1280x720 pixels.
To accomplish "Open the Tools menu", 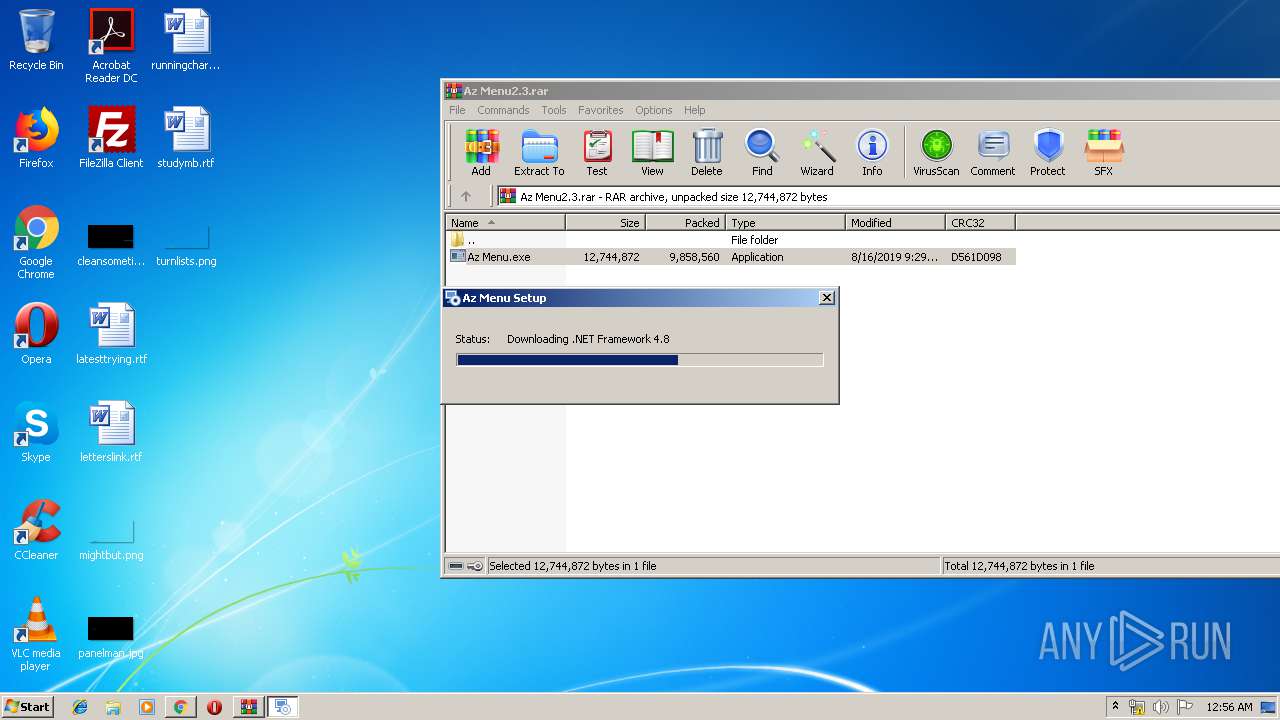I will point(553,110).
